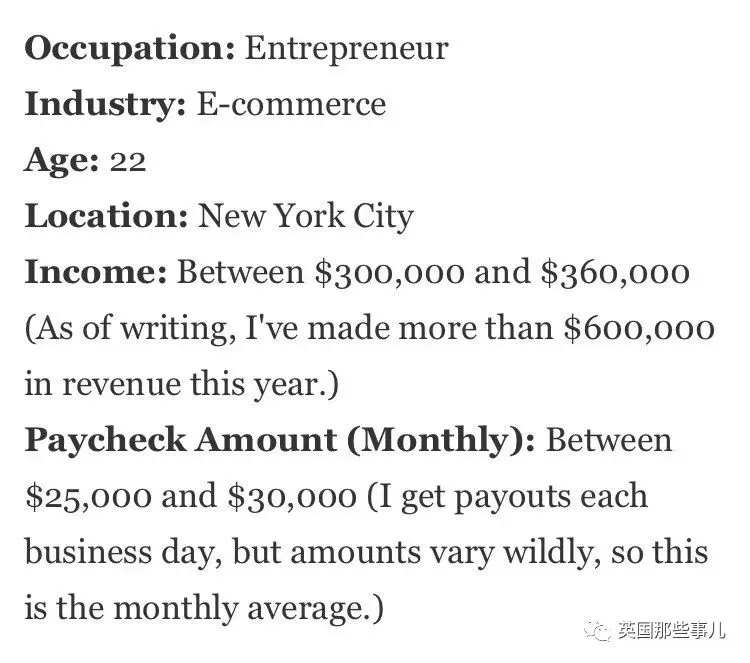Image resolution: width=750 pixels, height=663 pixels.
Task: Click the phrase 'in revenue this year'
Action: click(172, 385)
